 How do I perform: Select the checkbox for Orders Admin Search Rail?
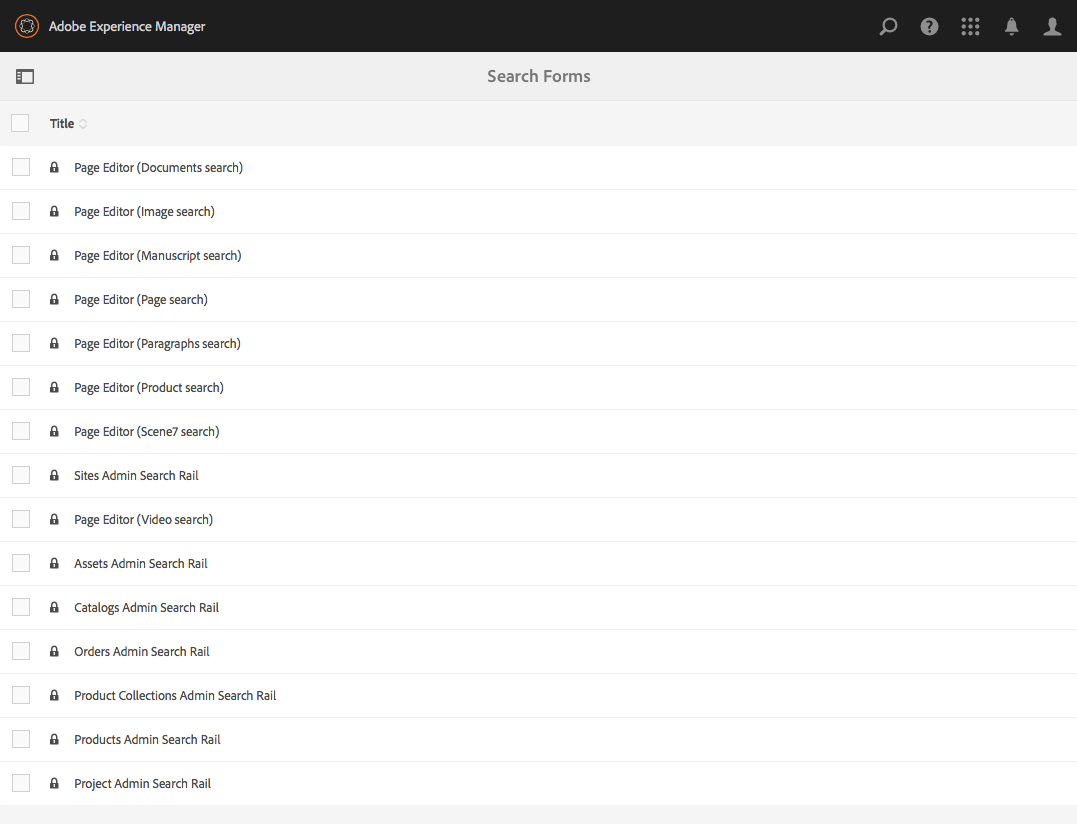pos(20,650)
